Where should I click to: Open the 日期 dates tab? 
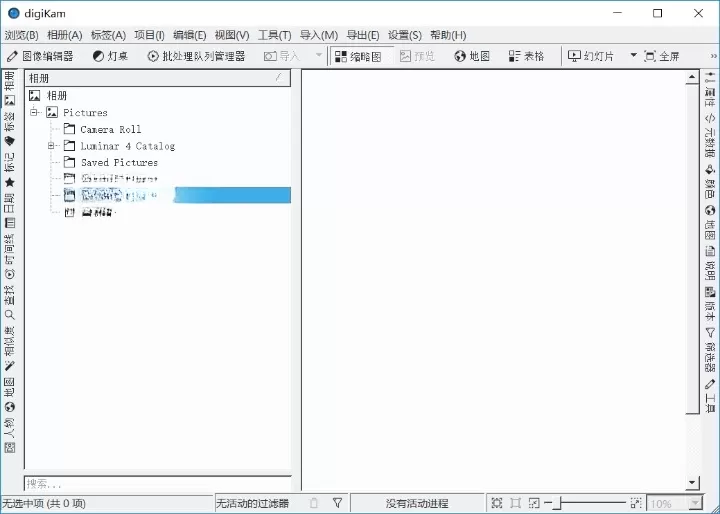coord(9,210)
